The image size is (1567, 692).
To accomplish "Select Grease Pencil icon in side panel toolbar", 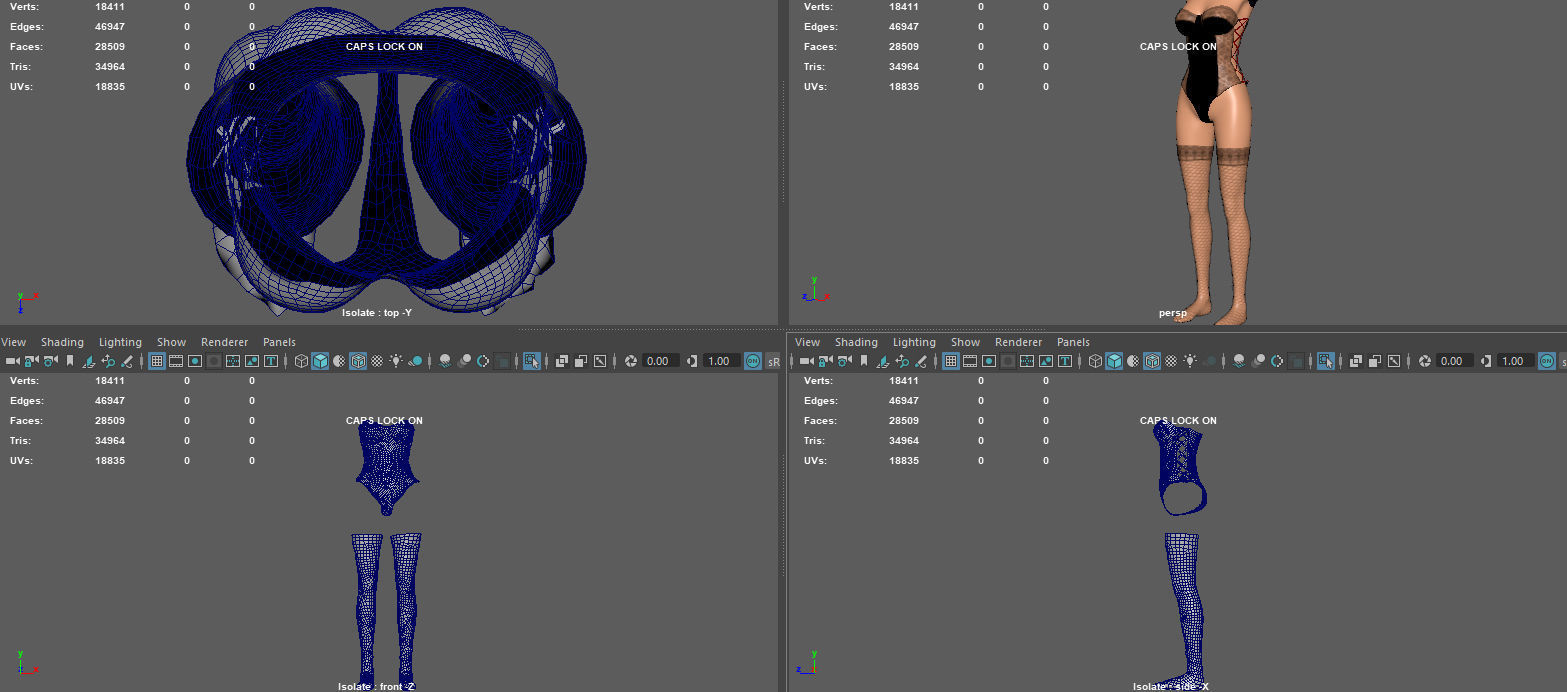I will [921, 361].
